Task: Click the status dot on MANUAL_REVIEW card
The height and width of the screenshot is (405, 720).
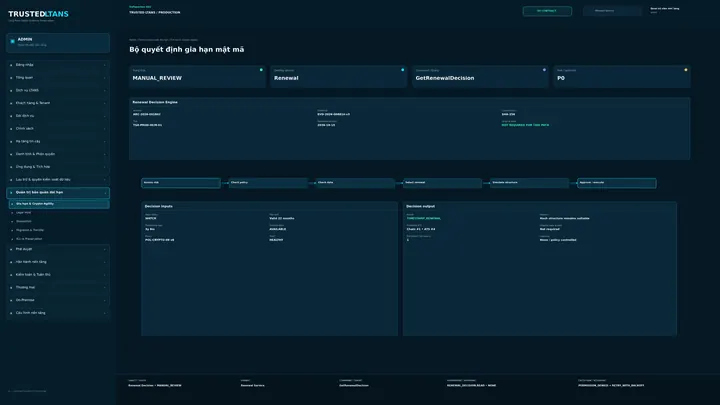Action: click(x=261, y=70)
